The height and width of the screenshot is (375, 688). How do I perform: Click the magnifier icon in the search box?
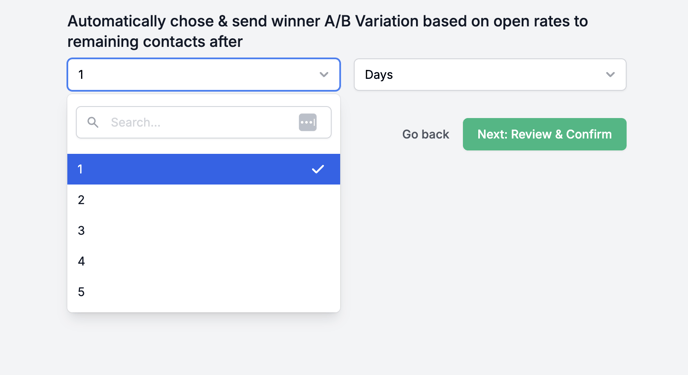93,122
